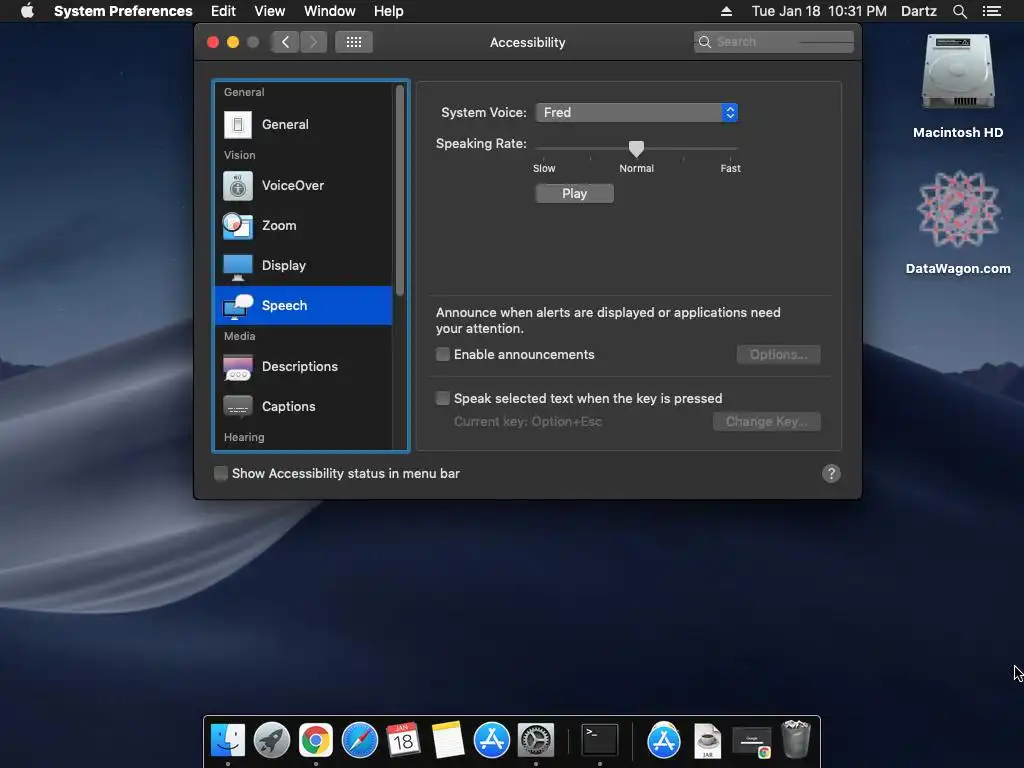Enable announcements checkbox
The image size is (1024, 768).
point(443,354)
